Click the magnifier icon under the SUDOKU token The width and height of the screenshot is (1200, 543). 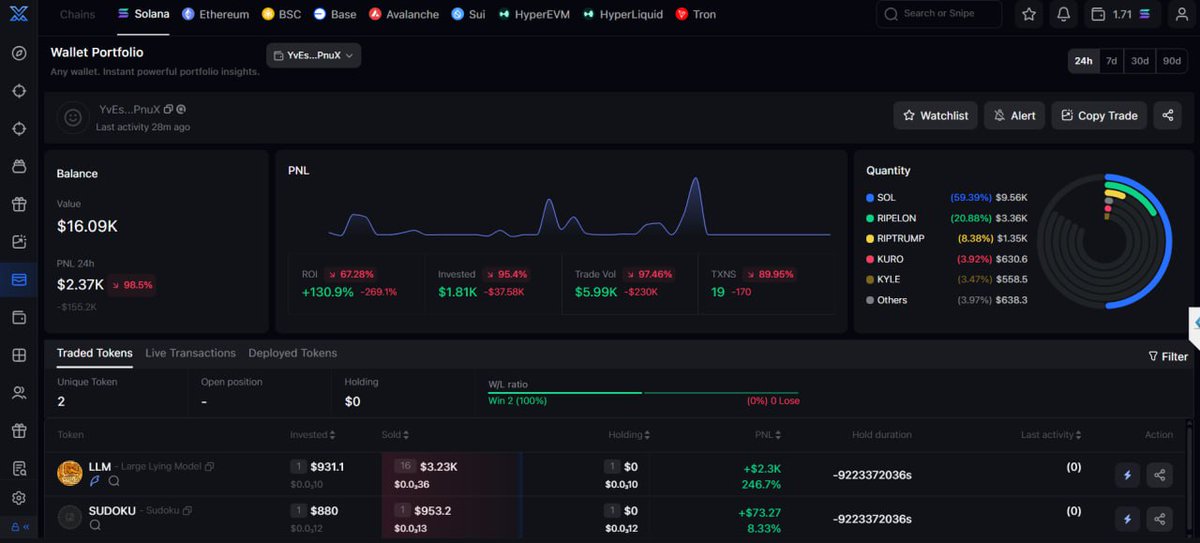[95, 524]
